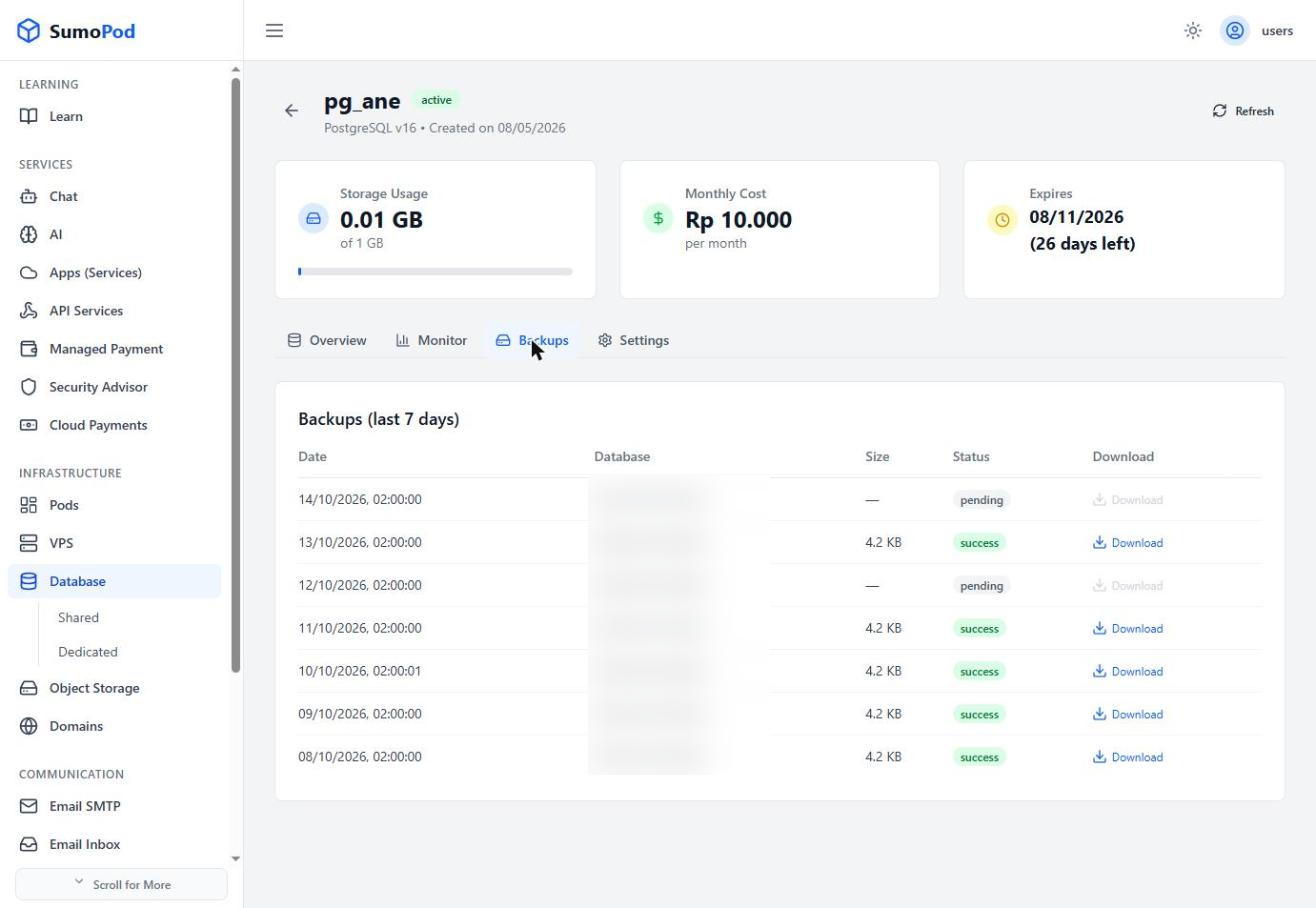Click the Refresh button
1316x908 pixels.
[1243, 111]
